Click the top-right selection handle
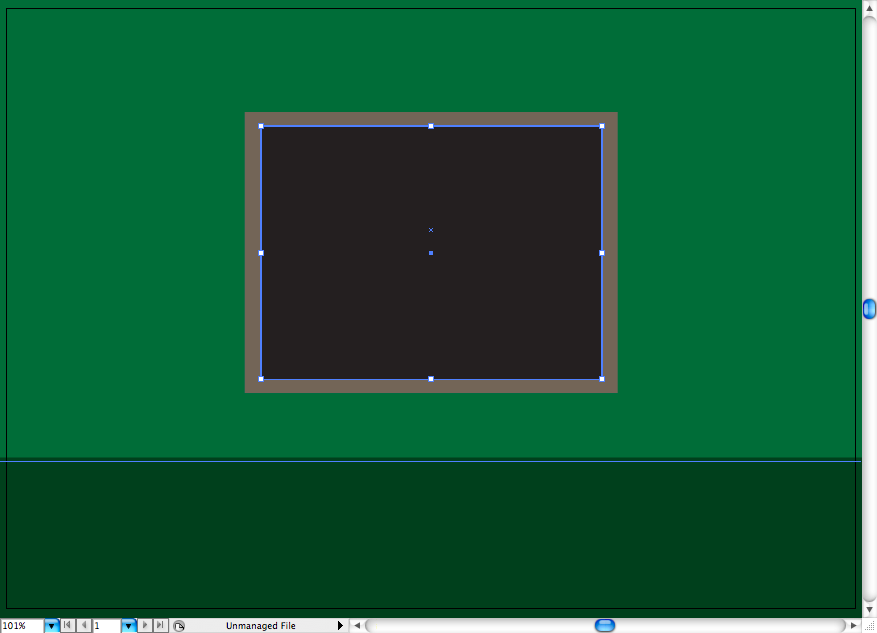 [x=602, y=126]
